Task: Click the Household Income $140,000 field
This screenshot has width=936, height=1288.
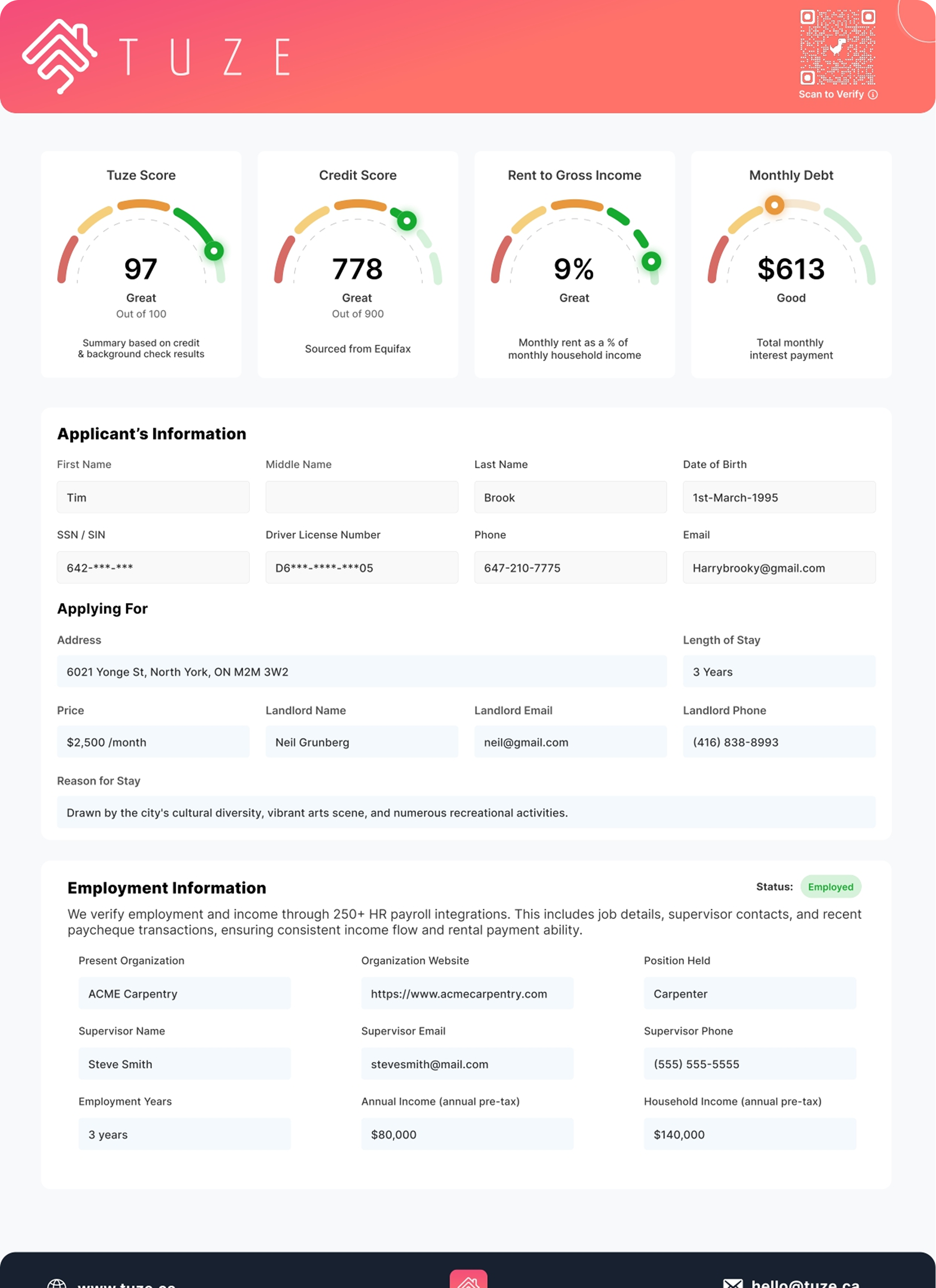Action: 749,1135
